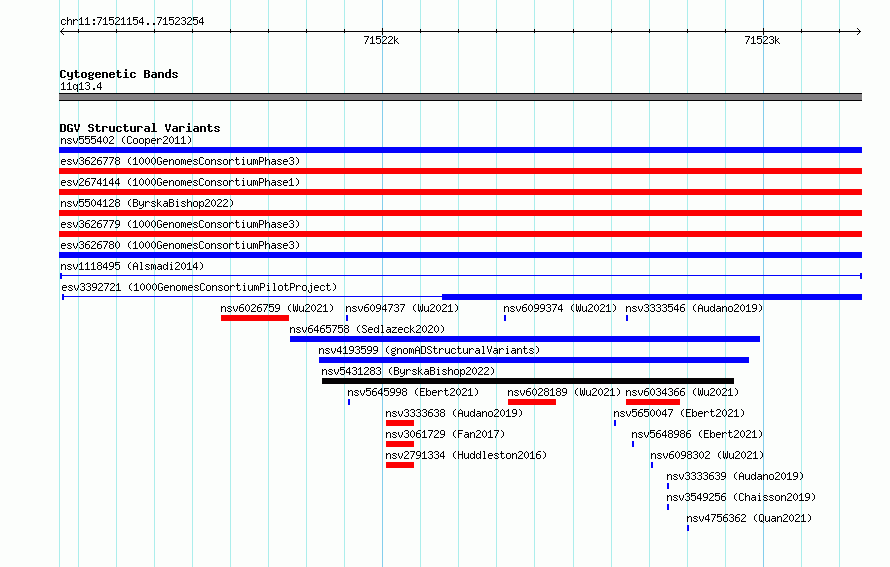Select nsv1118495 (Alsmadi2014) label
Viewport: 890px width, 567px height.
pos(132,266)
